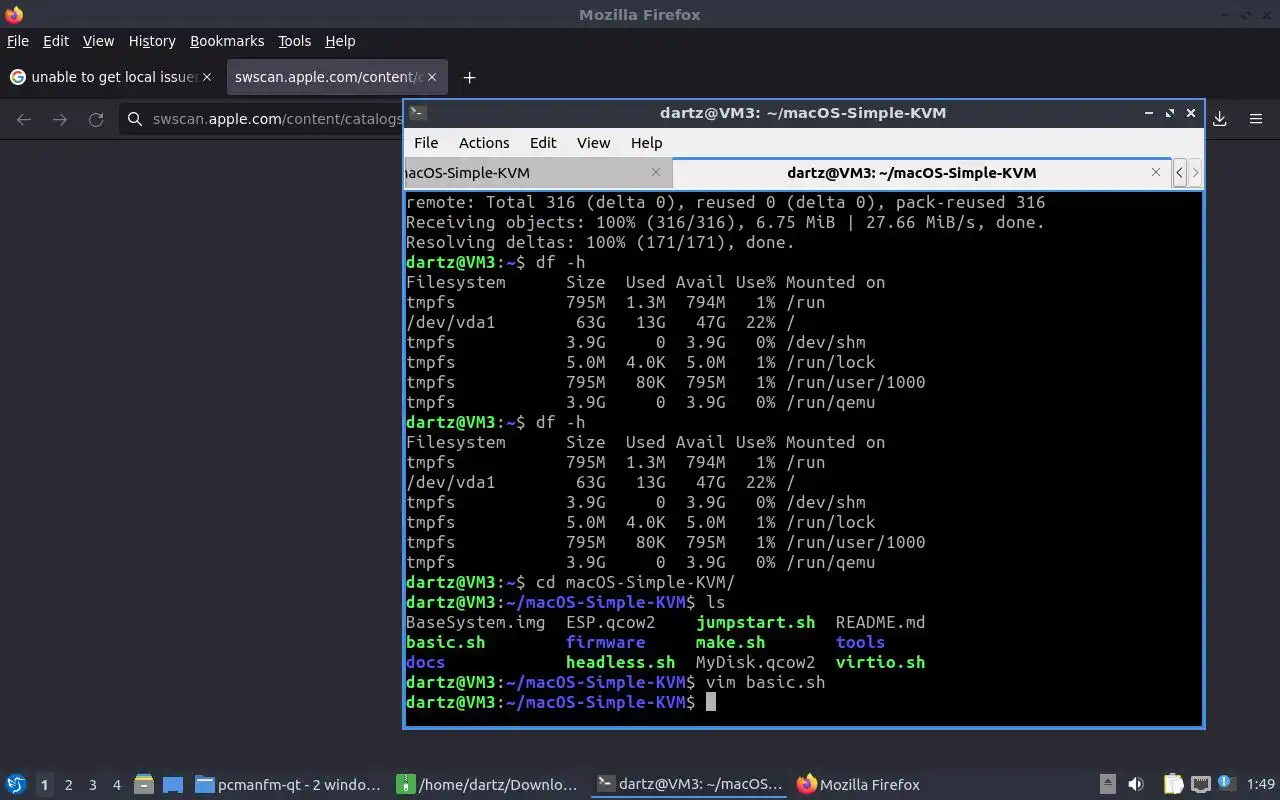Open the volume speaker tray icon

pyautogui.click(x=1136, y=785)
